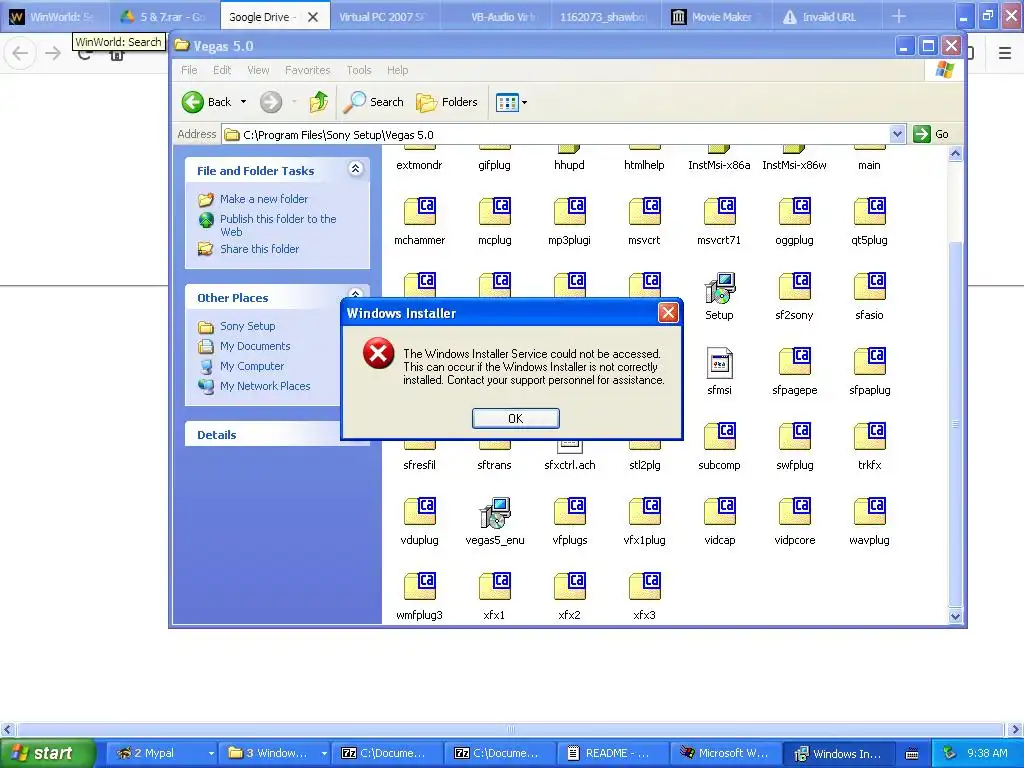Select the msvcrt71 cabinet file icon
This screenshot has height=768, width=1024.
point(720,211)
